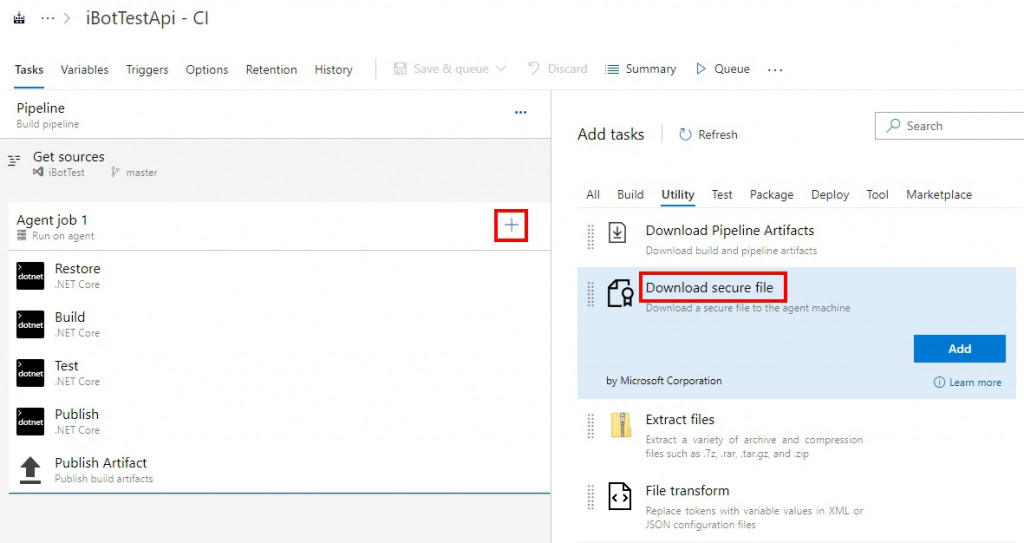This screenshot has width=1024, height=543.
Task: Click the Run on agent server icon
Action: pyautogui.click(x=22, y=235)
